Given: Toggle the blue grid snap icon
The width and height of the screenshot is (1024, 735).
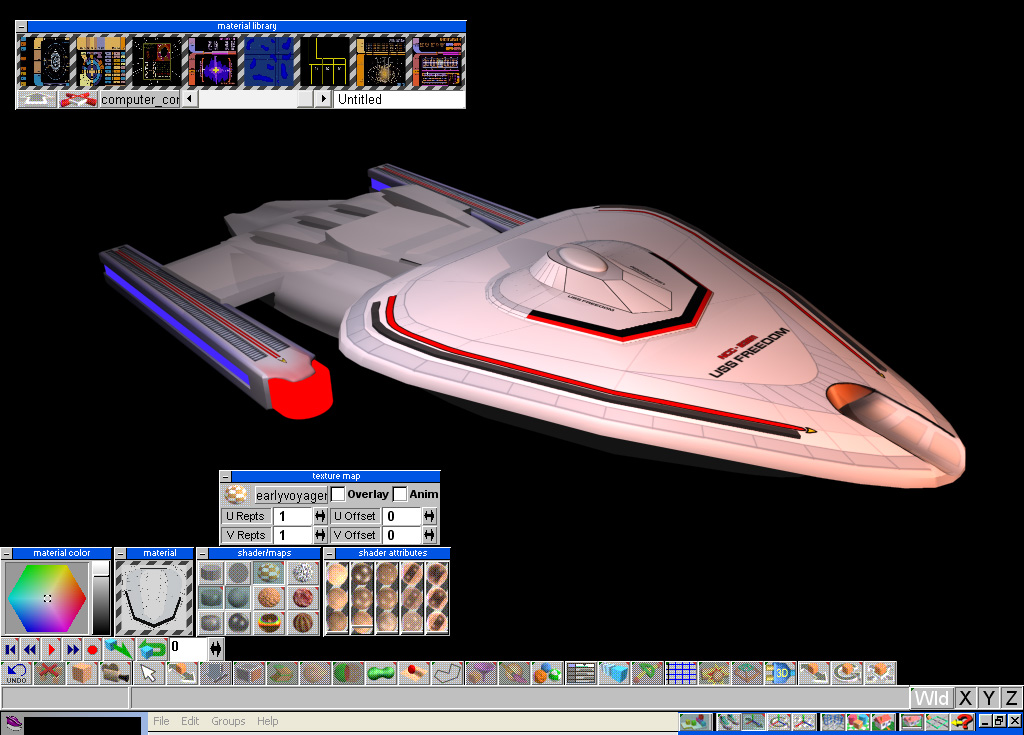Looking at the screenshot, I should click(681, 673).
